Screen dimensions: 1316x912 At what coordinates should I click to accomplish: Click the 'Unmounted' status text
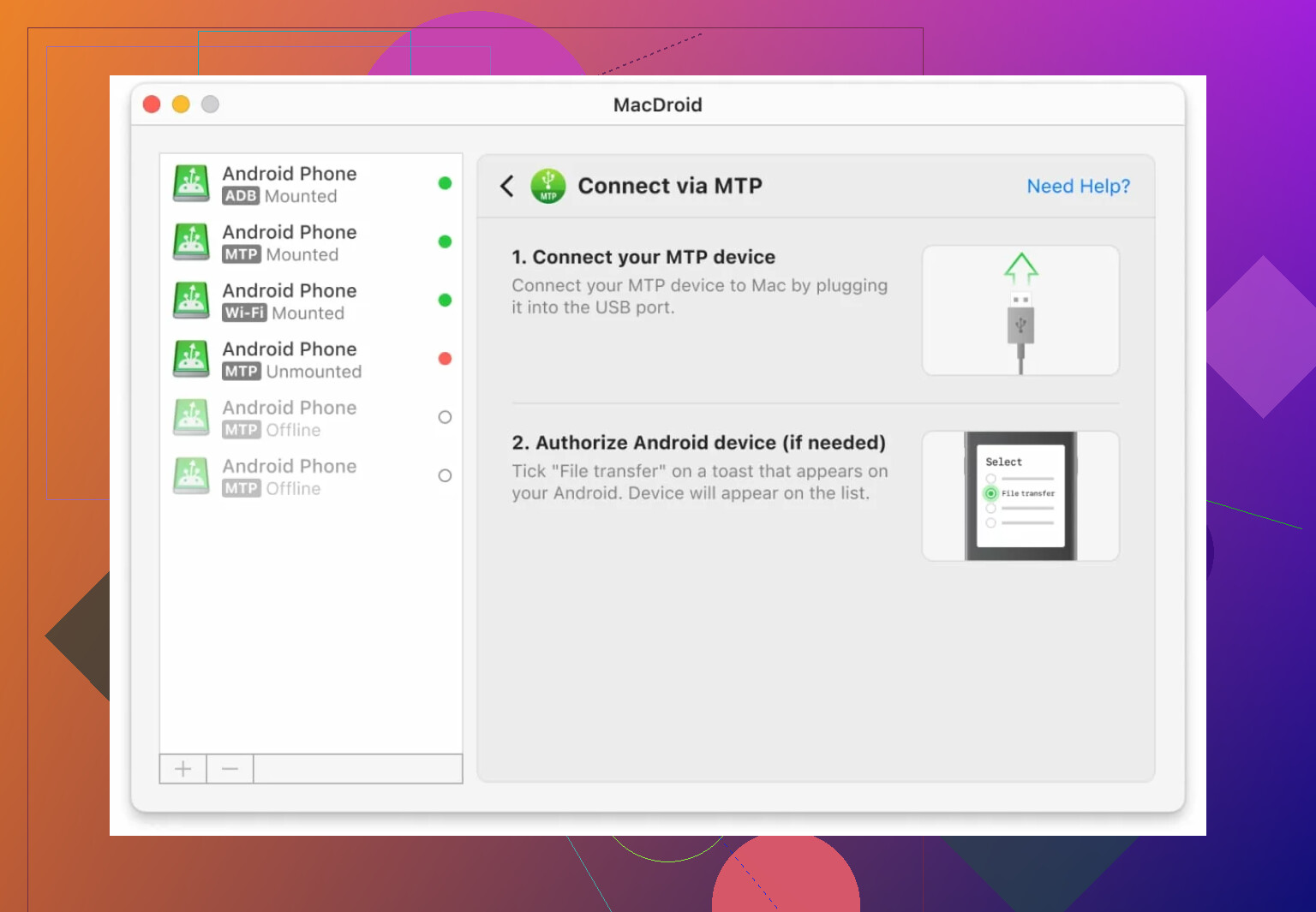pyautogui.click(x=314, y=372)
